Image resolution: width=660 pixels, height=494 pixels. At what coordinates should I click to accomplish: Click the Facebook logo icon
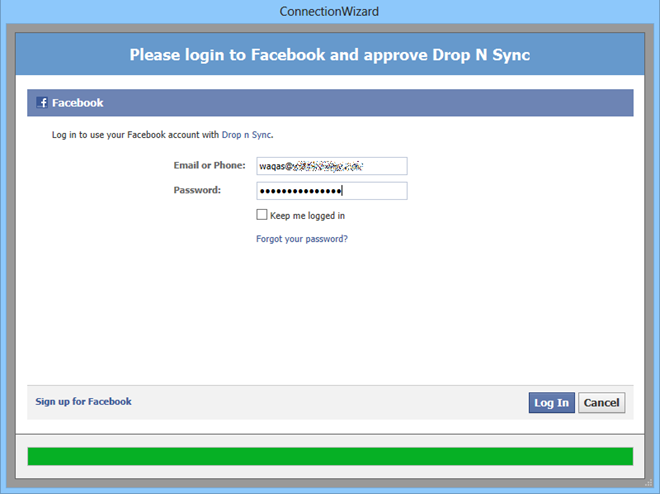tap(42, 103)
